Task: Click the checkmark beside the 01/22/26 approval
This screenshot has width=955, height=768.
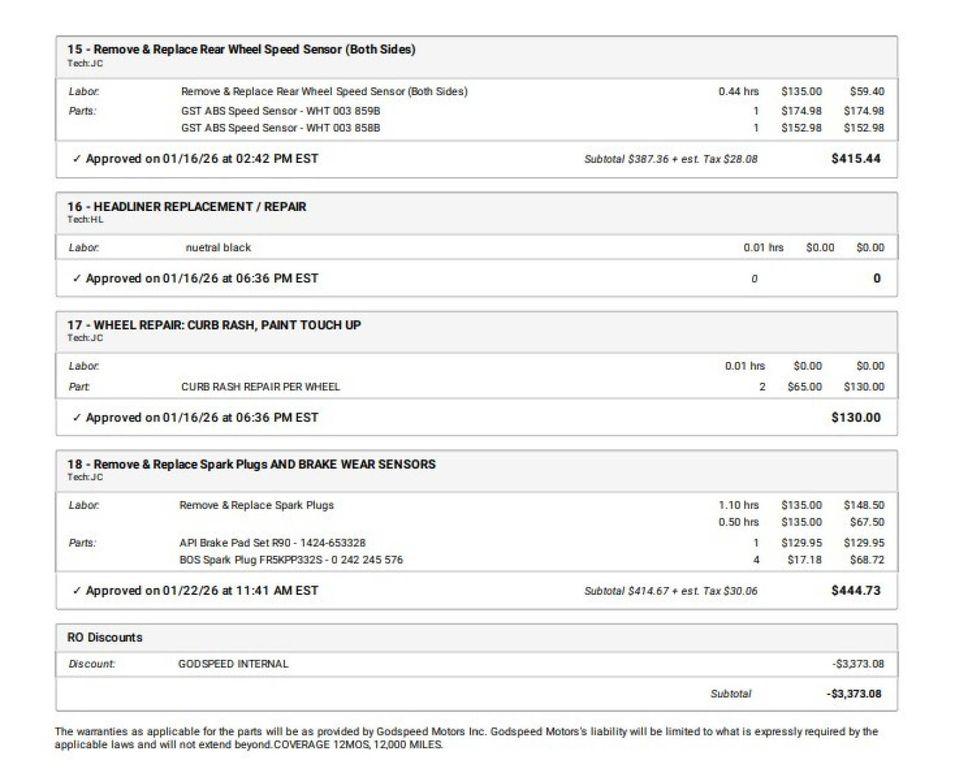Action: point(77,591)
